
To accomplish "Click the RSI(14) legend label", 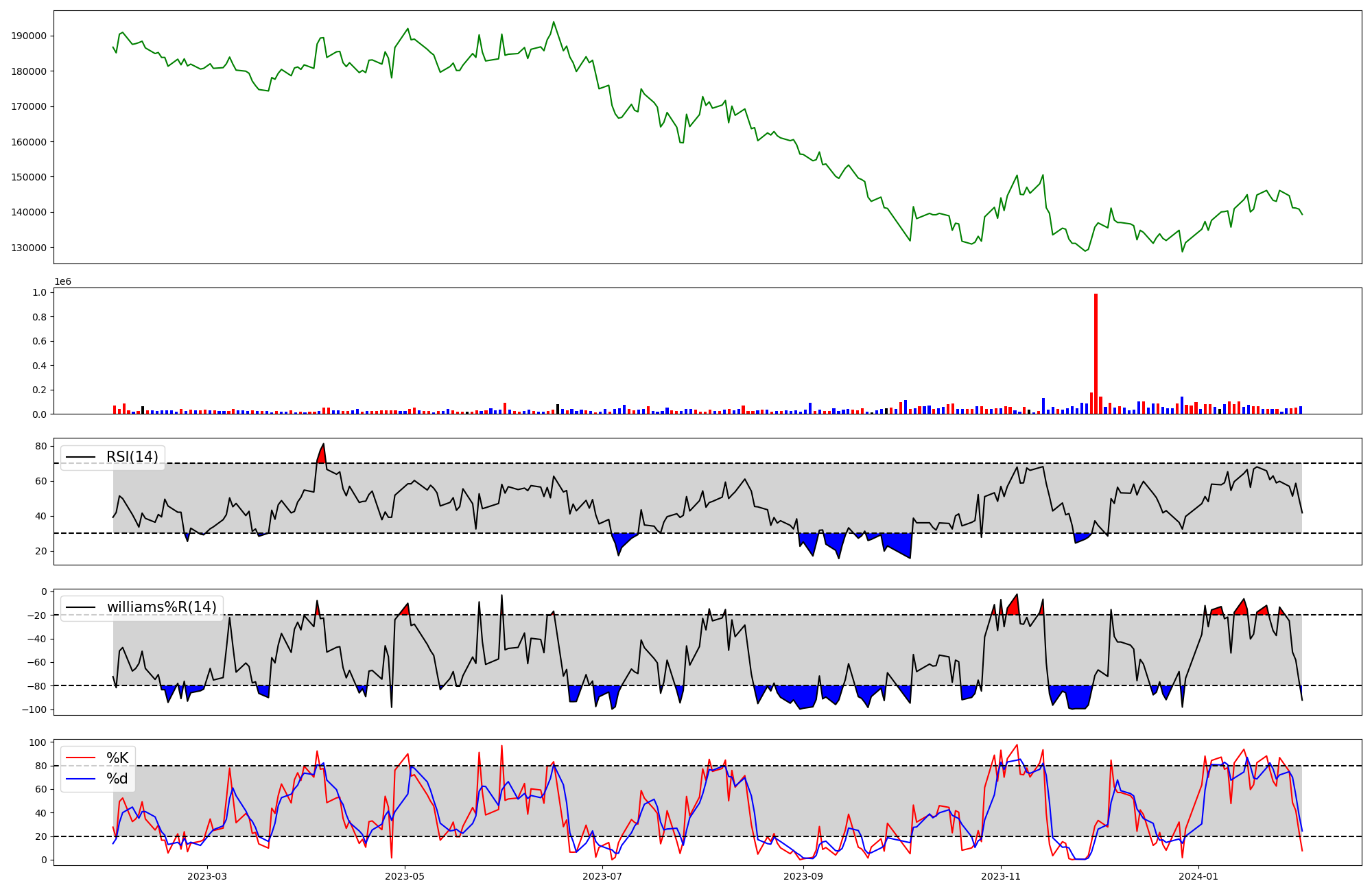I will click(x=132, y=457).
